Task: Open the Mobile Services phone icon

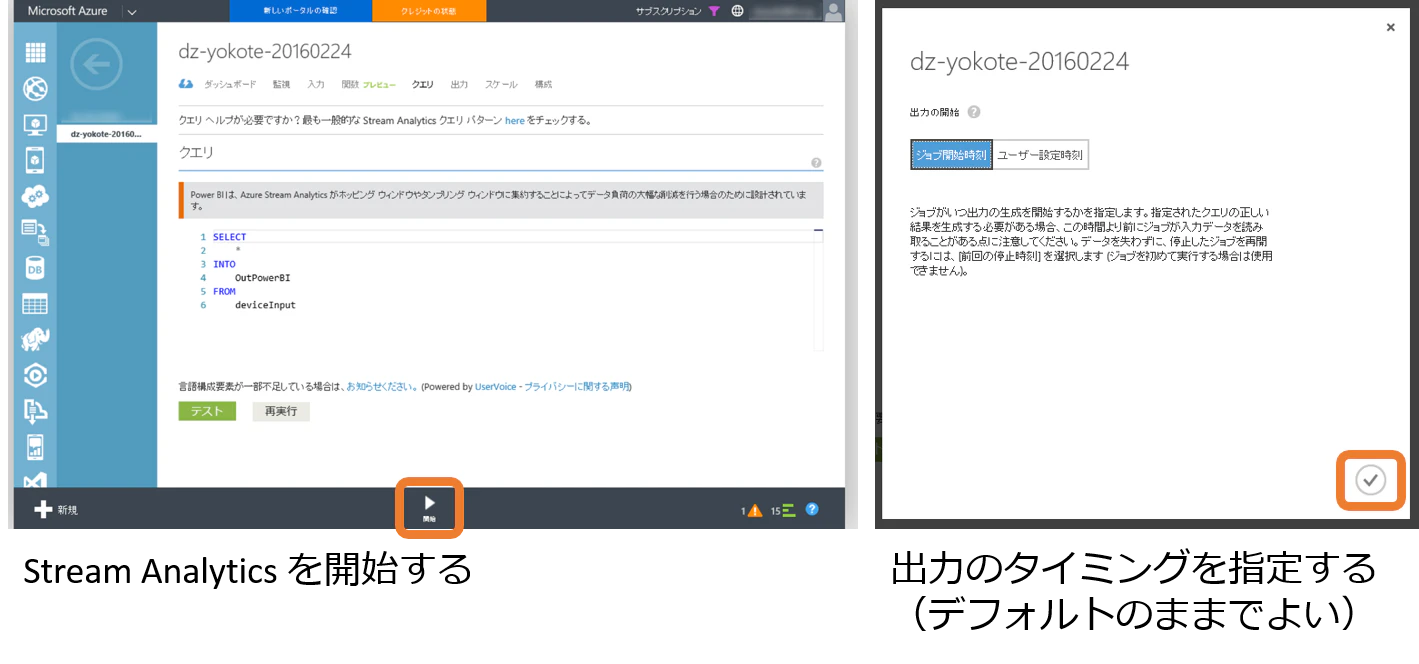Action: 35,159
